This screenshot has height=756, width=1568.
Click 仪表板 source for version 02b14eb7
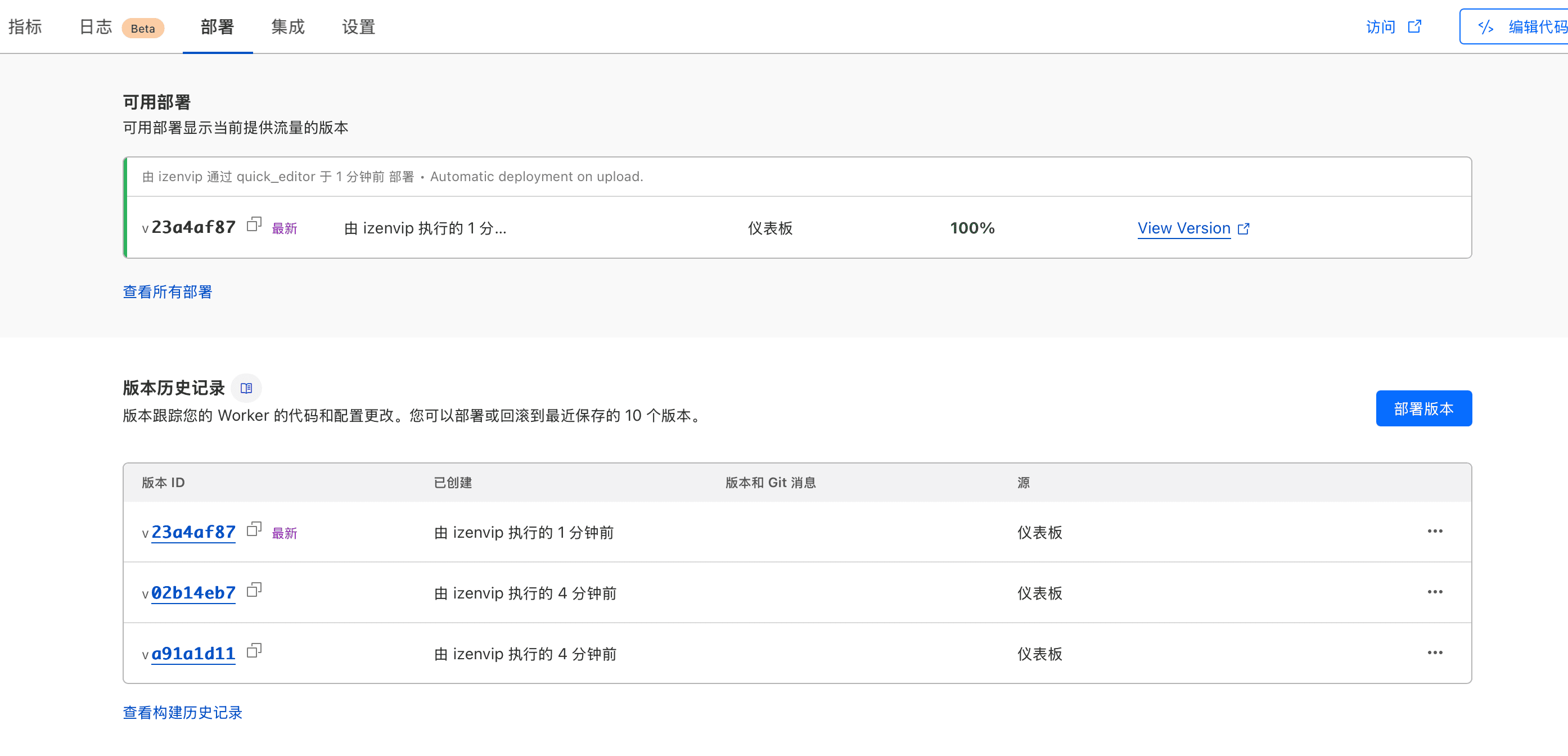[x=1040, y=593]
